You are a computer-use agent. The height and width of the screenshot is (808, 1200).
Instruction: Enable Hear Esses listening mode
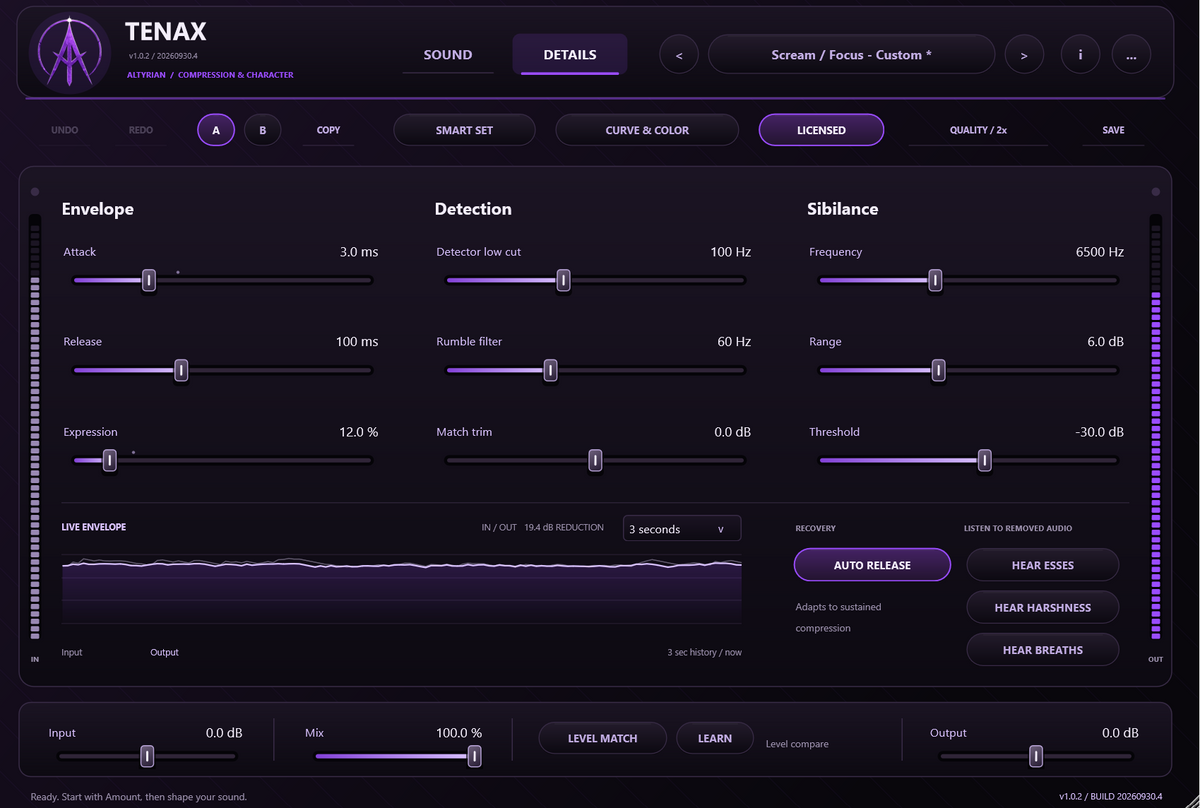[x=1043, y=565]
